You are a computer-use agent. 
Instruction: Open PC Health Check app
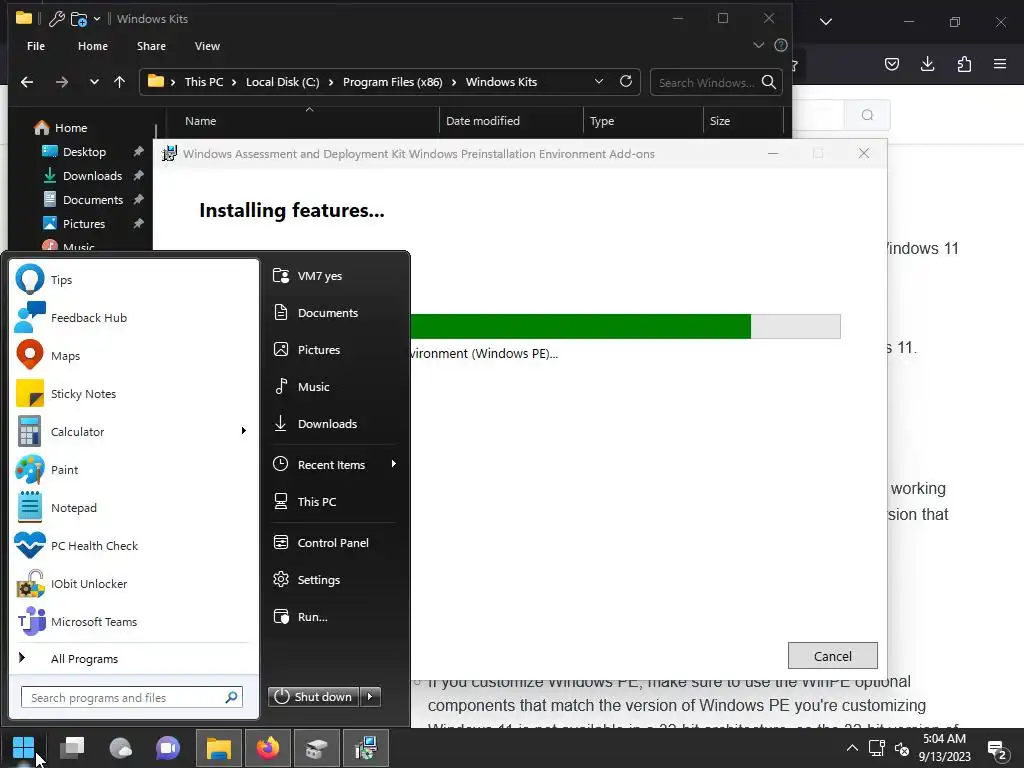point(134,545)
